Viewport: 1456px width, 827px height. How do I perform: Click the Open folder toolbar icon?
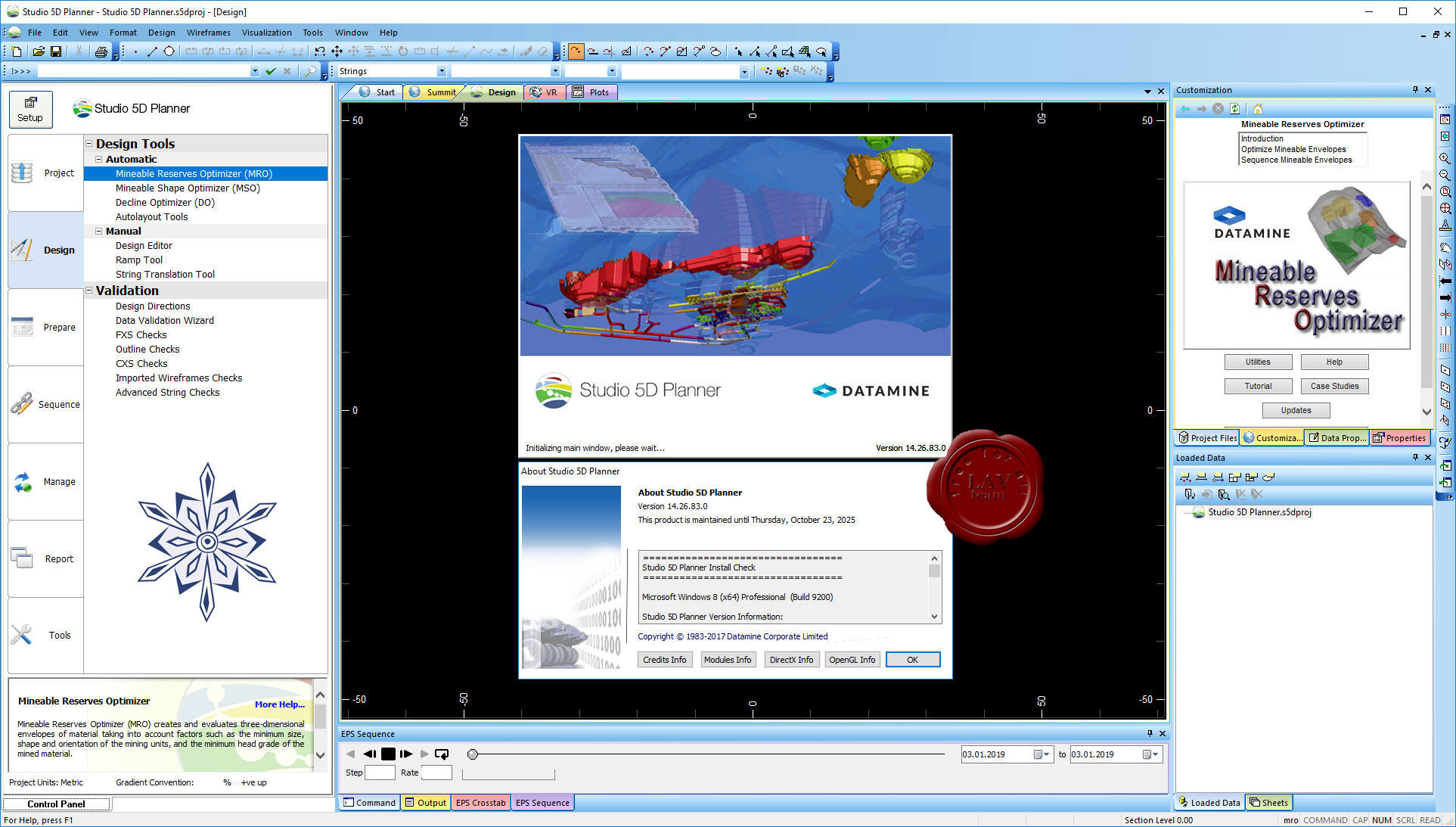[x=39, y=51]
